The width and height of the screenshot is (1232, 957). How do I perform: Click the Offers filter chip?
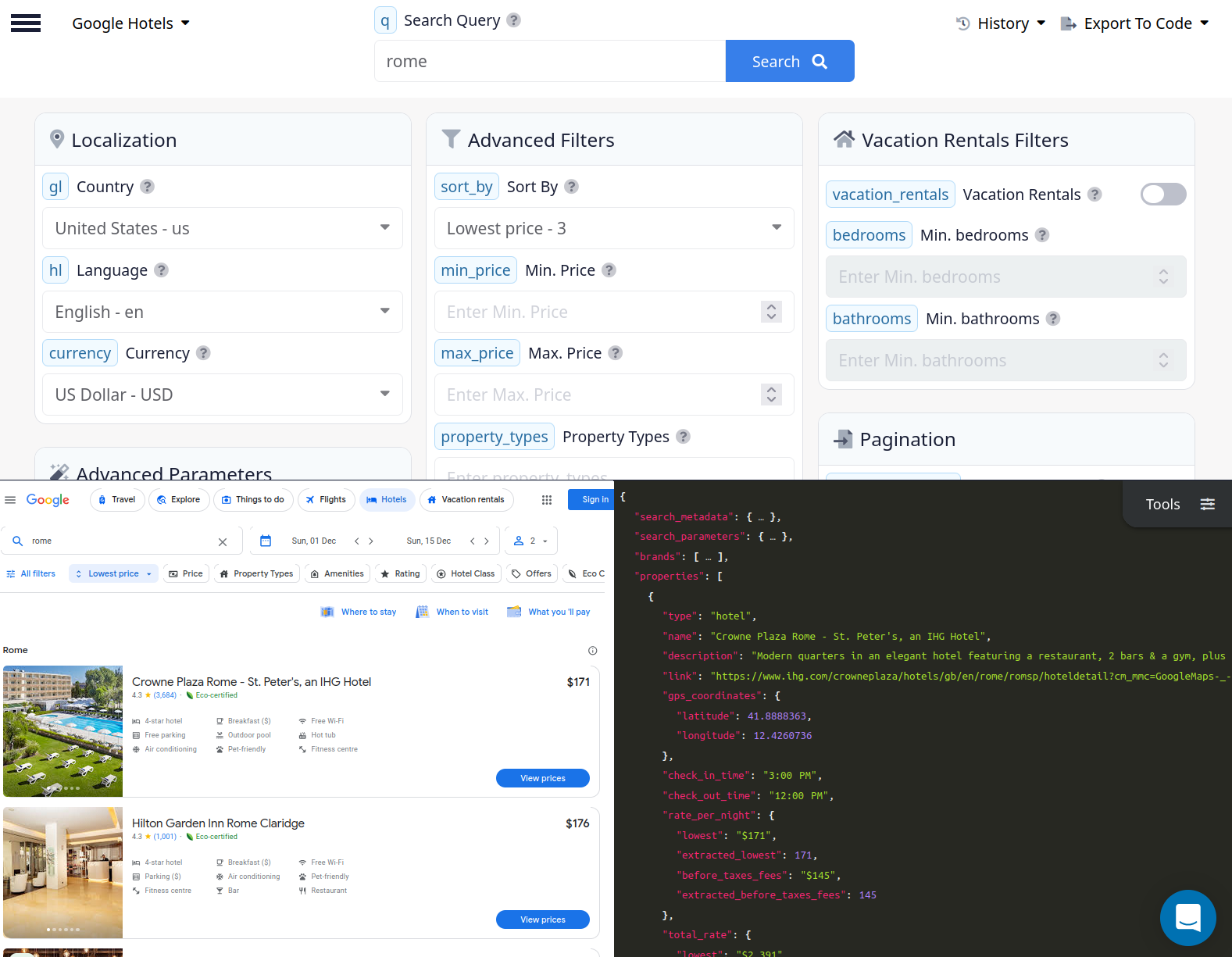point(532,573)
